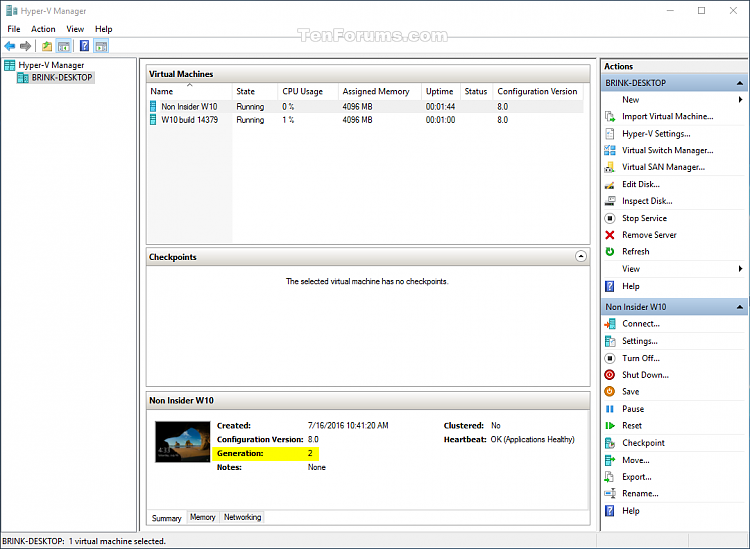750x549 pixels.
Task: Click the Connect icon in Actions
Action: [610, 324]
